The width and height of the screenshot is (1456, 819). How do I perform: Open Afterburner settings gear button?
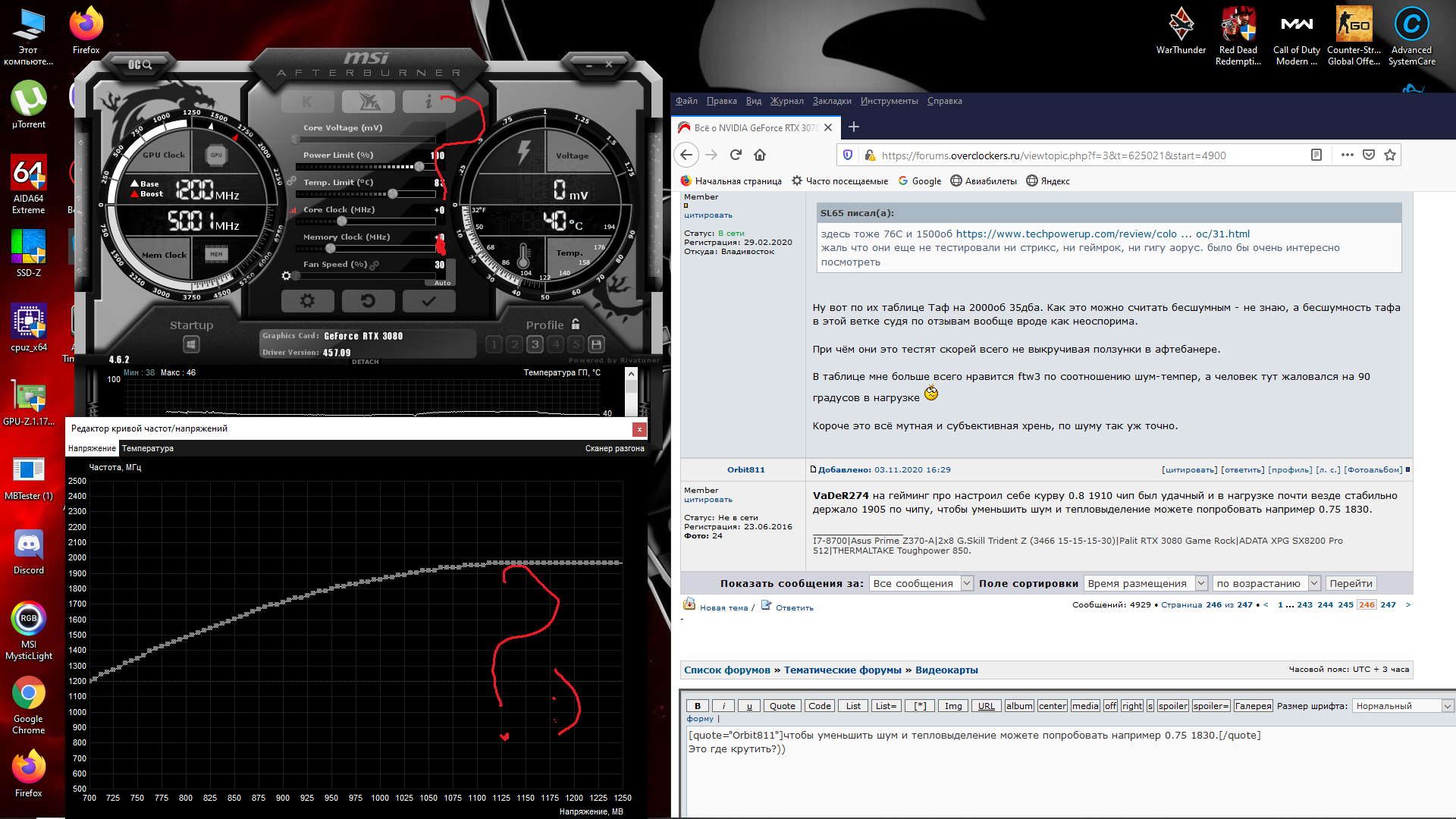pyautogui.click(x=307, y=301)
